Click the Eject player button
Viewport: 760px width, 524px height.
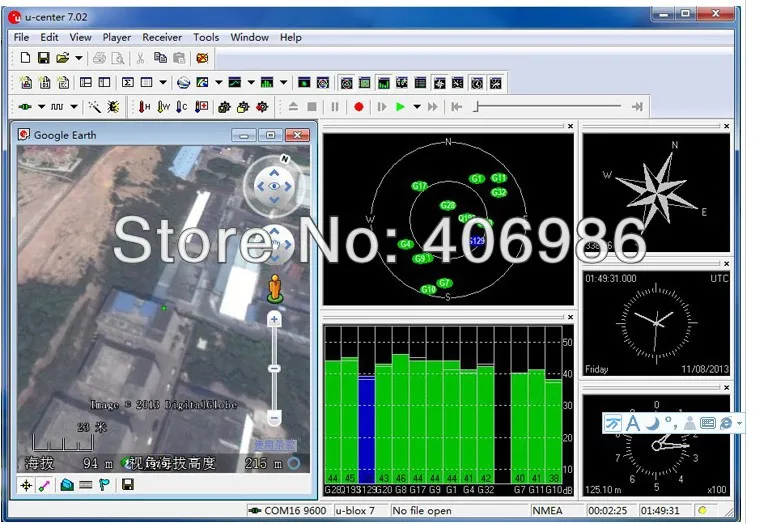pyautogui.click(x=293, y=107)
